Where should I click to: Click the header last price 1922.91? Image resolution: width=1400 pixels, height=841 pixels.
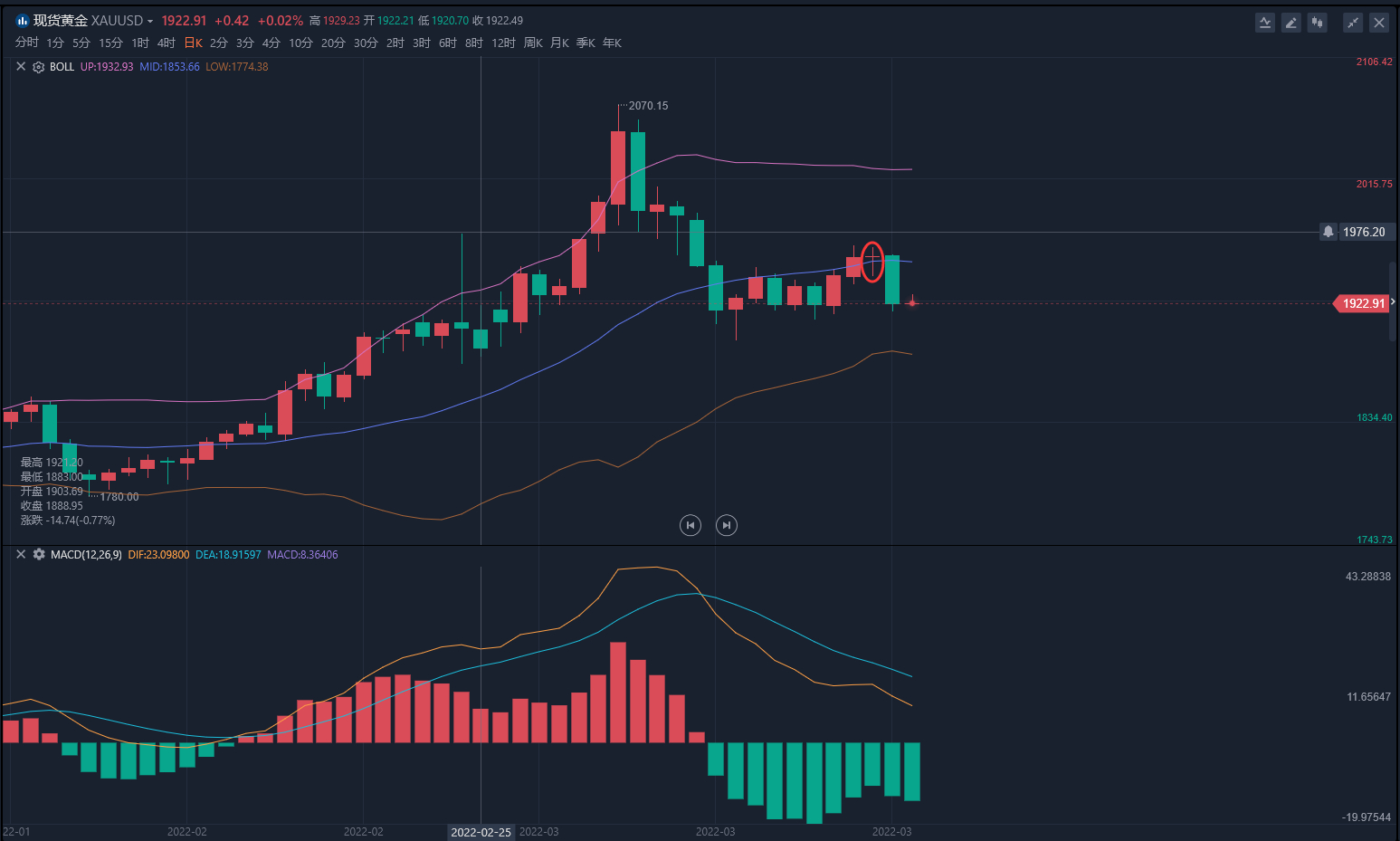point(184,20)
